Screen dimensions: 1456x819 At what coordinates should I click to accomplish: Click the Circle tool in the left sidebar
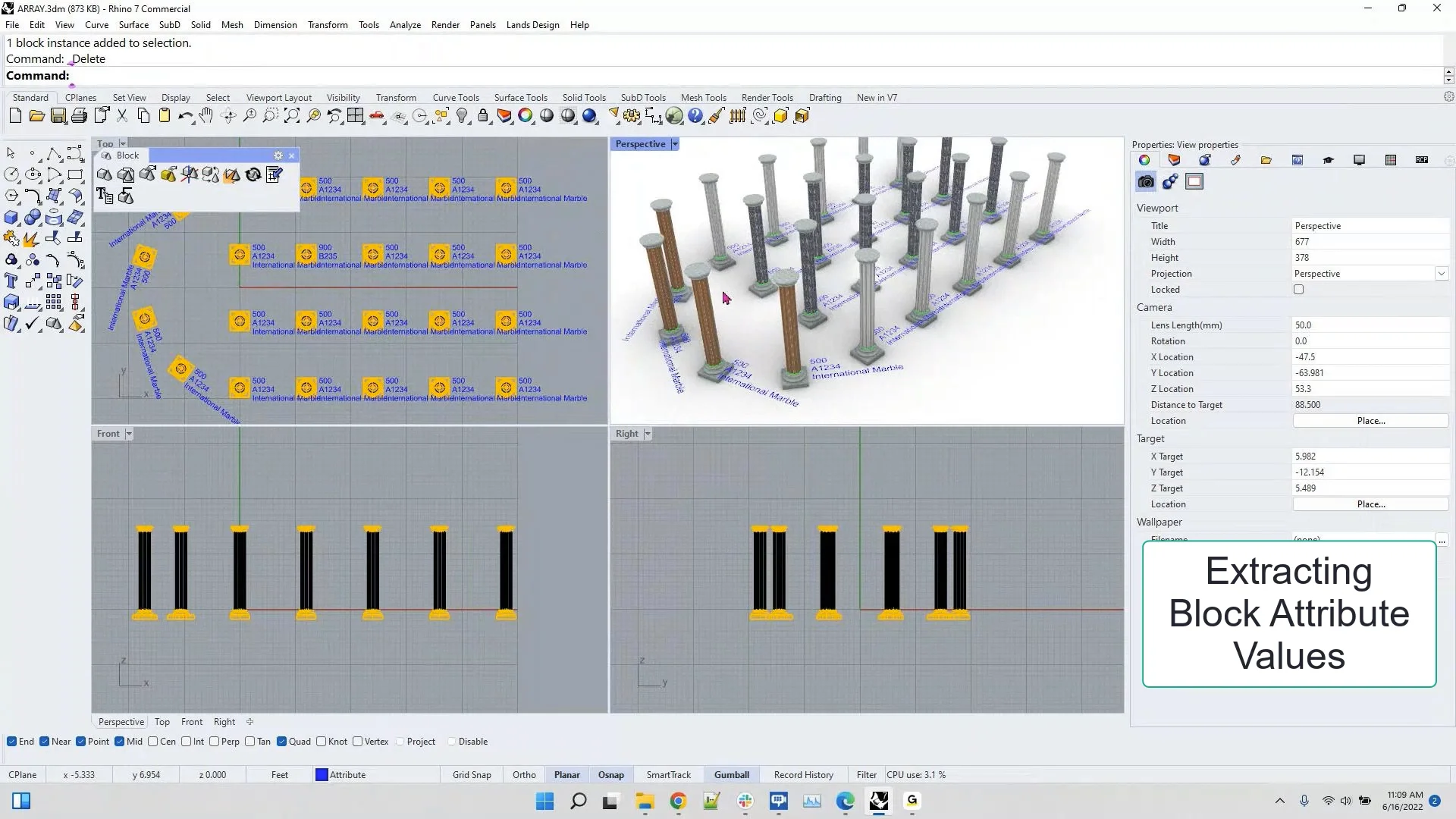click(x=11, y=174)
